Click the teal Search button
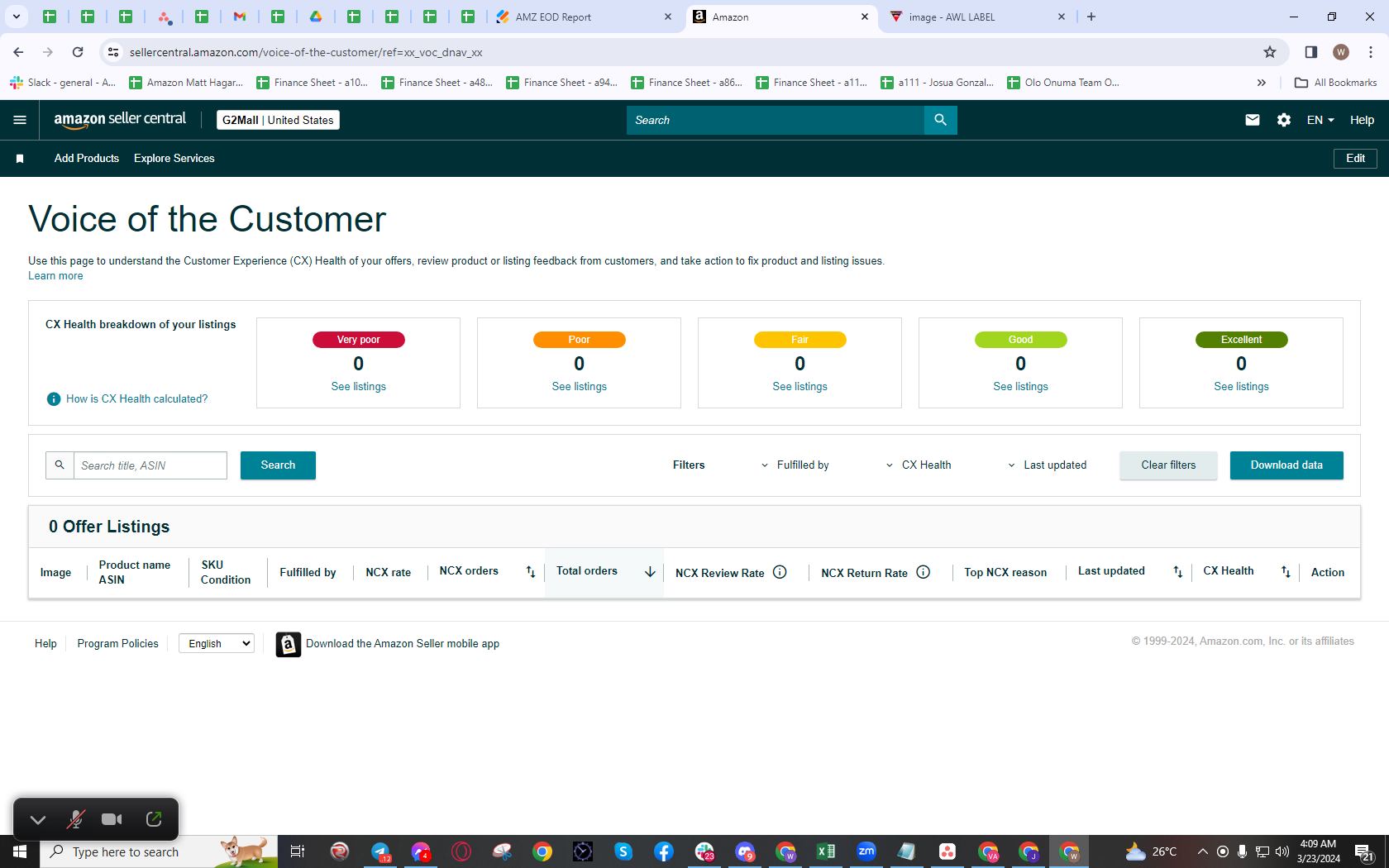This screenshot has width=1389, height=868. click(278, 465)
